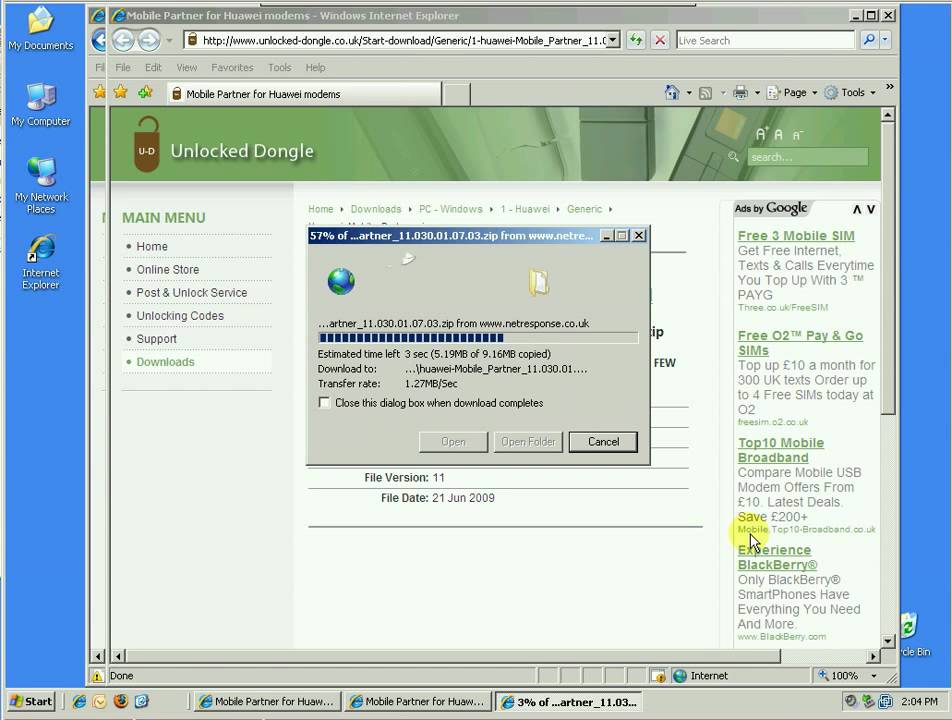This screenshot has height=720, width=952.
Task: Click the download progress bar
Action: pos(478,338)
